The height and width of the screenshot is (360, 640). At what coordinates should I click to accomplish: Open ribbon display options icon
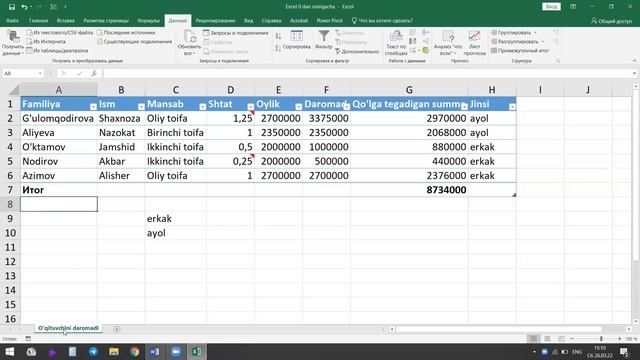coord(573,7)
